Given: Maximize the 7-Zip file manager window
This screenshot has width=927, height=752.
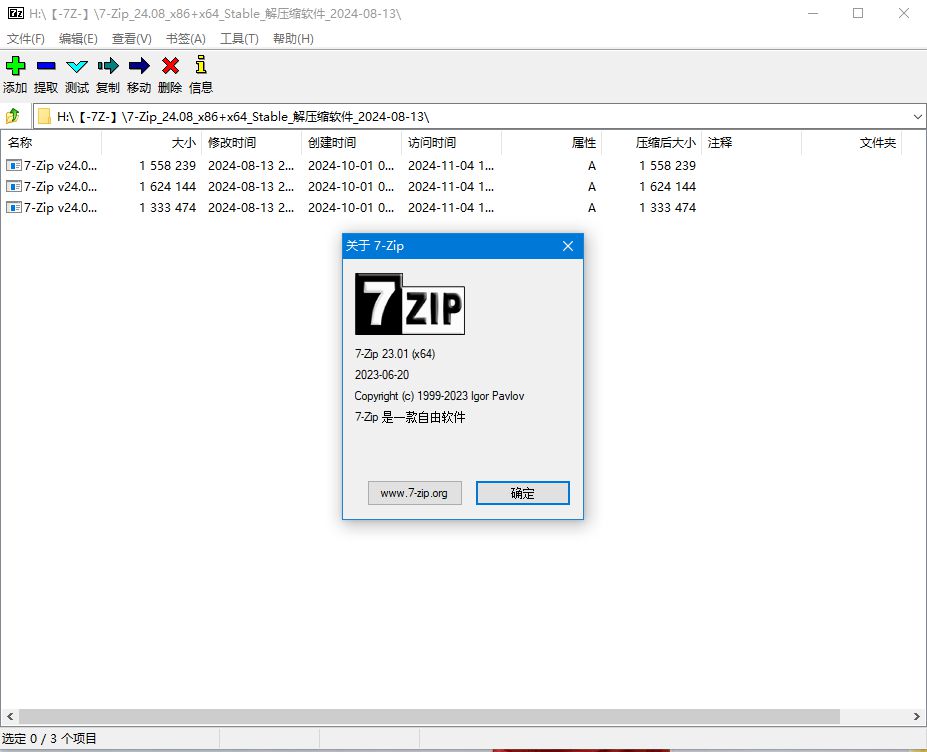Looking at the screenshot, I should (858, 13).
